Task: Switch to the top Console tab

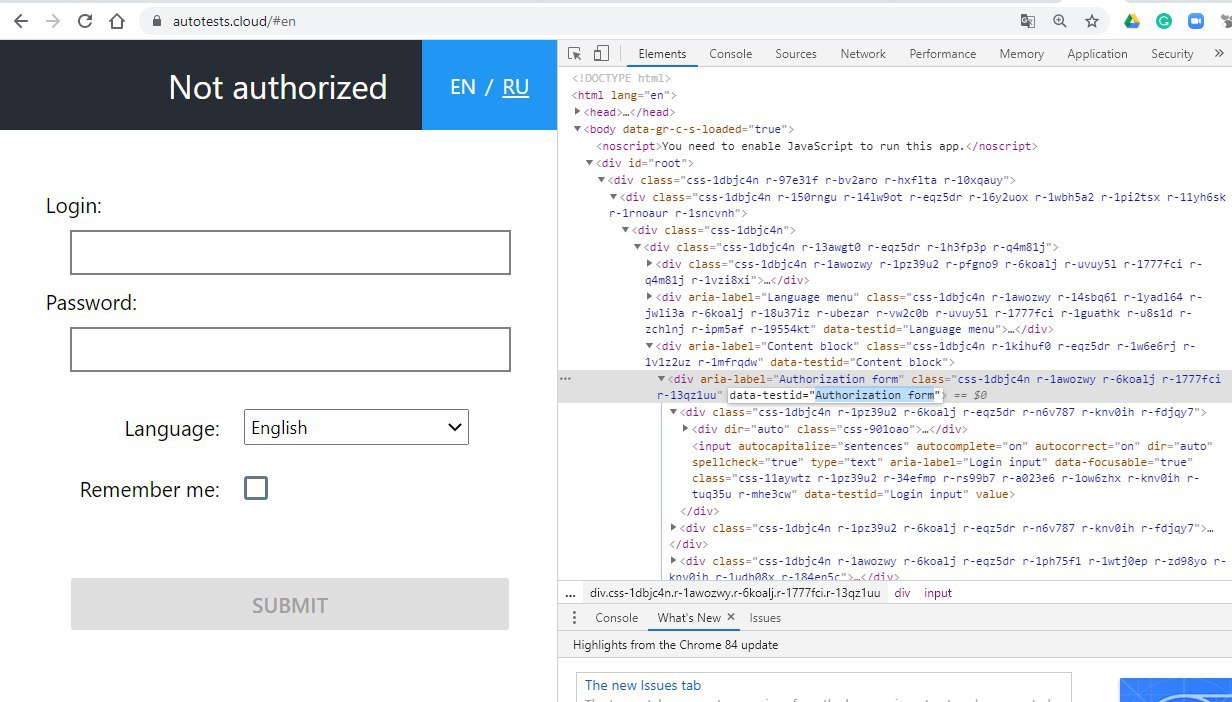Action: tap(730, 54)
